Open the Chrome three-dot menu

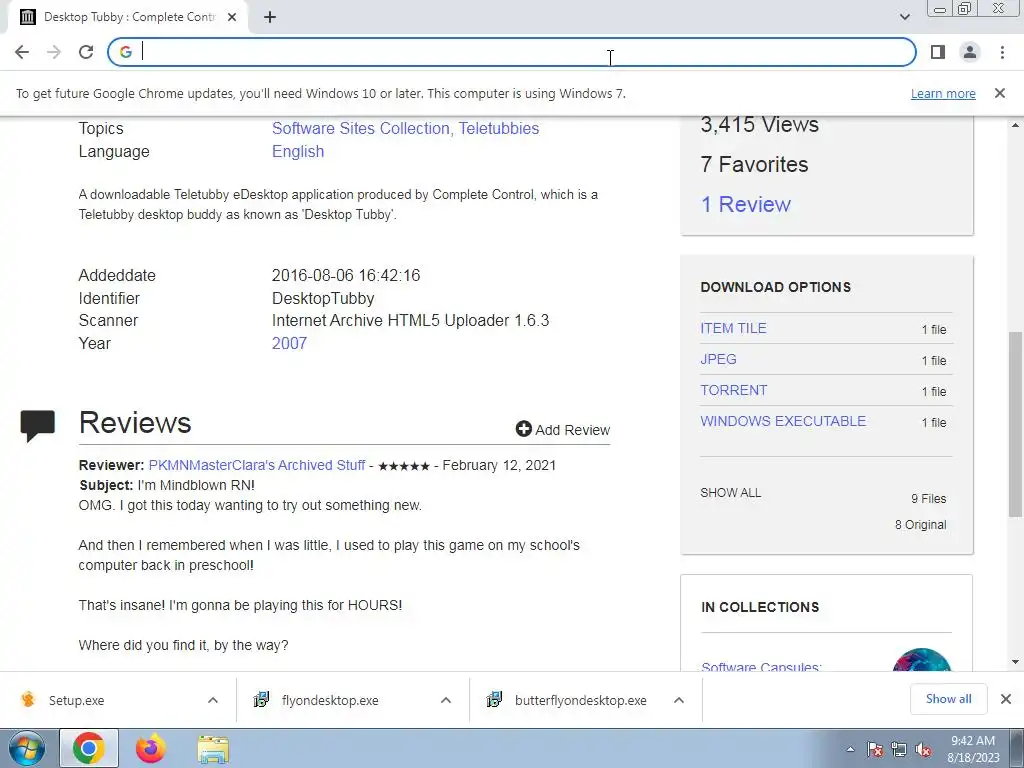point(1002,52)
